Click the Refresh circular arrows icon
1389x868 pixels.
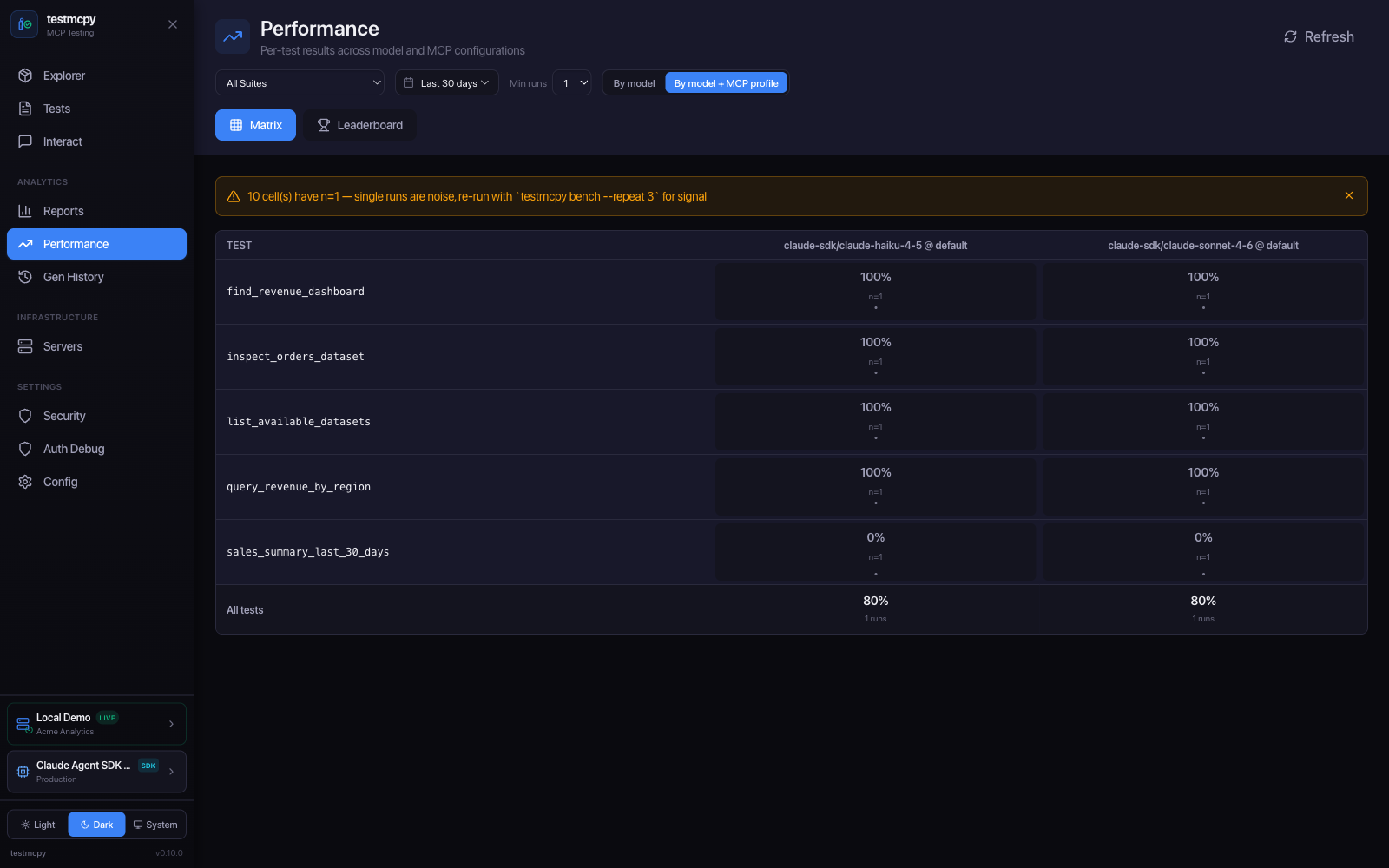pyautogui.click(x=1290, y=36)
